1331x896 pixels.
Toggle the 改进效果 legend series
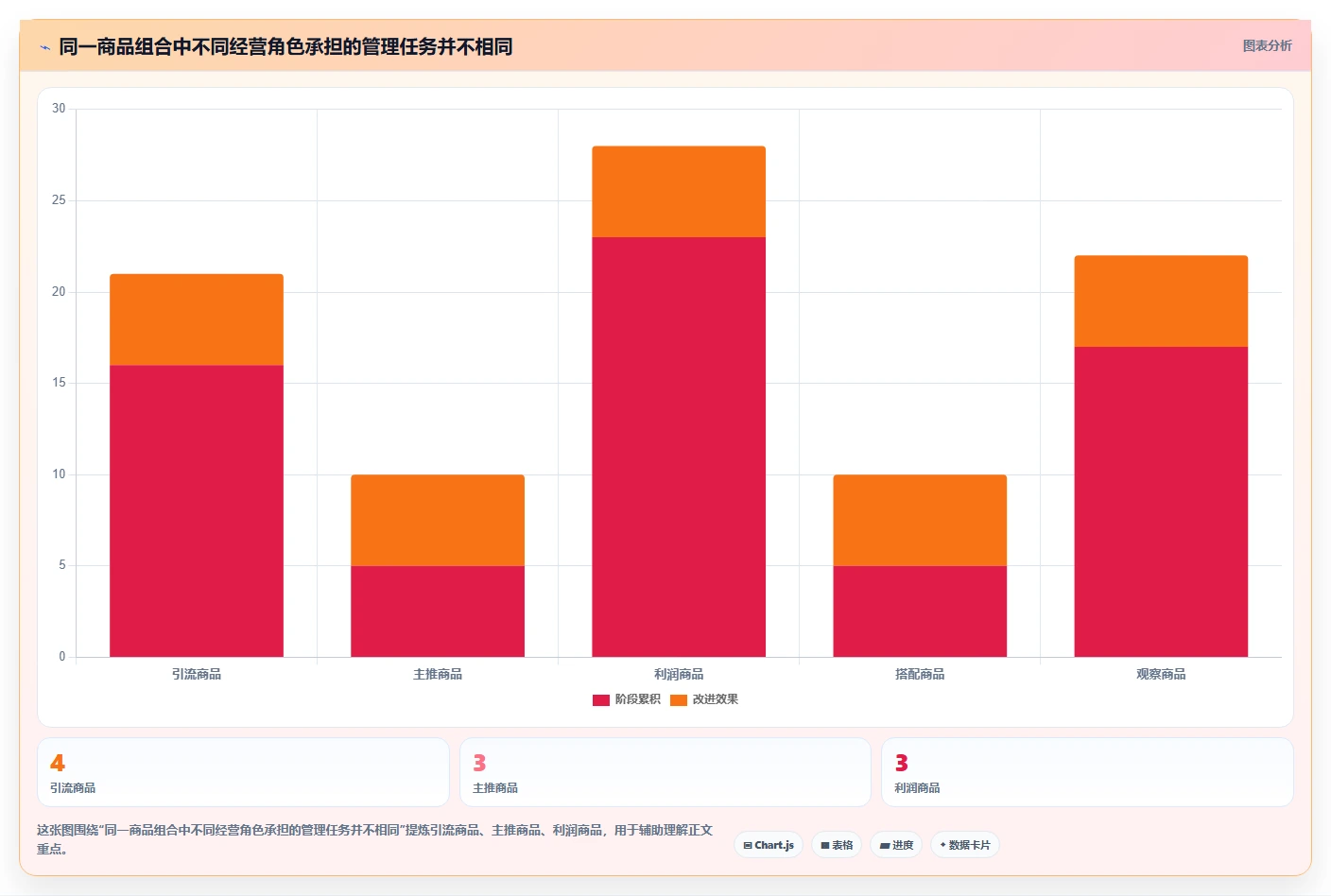coord(704,699)
